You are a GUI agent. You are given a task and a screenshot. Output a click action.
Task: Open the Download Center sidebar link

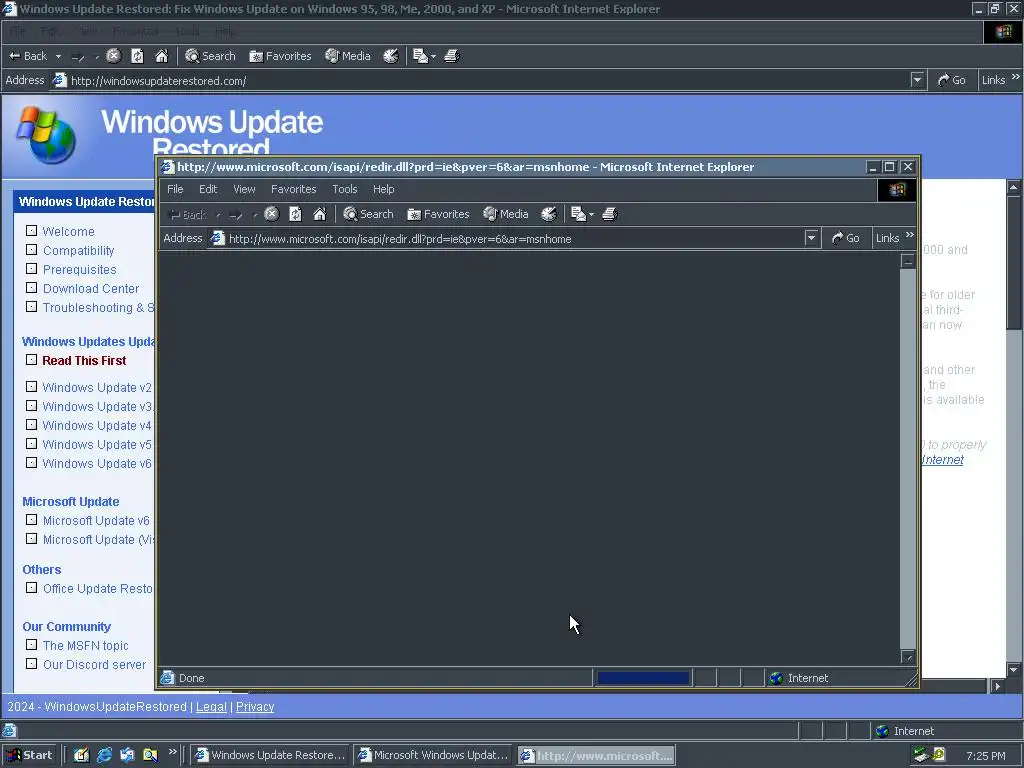(x=91, y=288)
